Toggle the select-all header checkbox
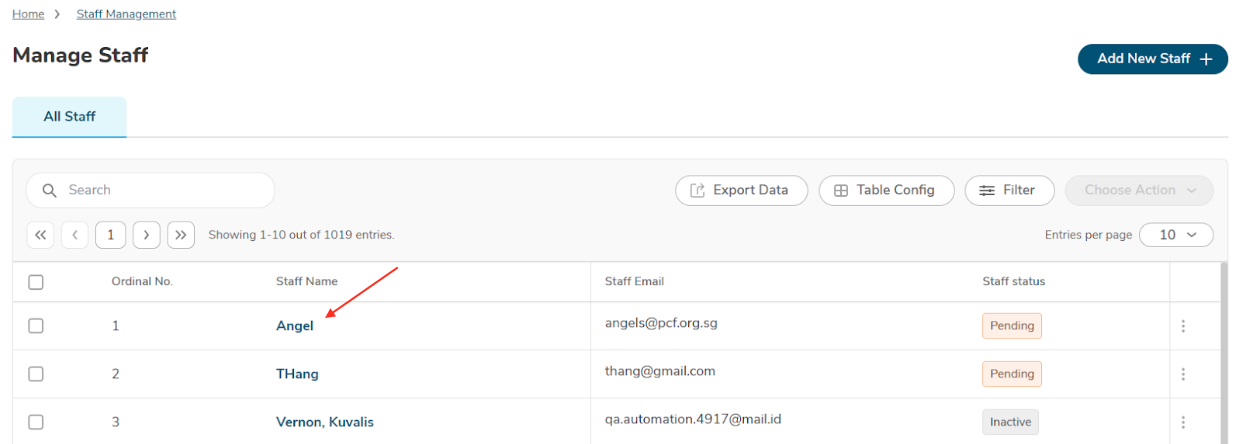Image resolution: width=1239 pixels, height=444 pixels. [36, 282]
